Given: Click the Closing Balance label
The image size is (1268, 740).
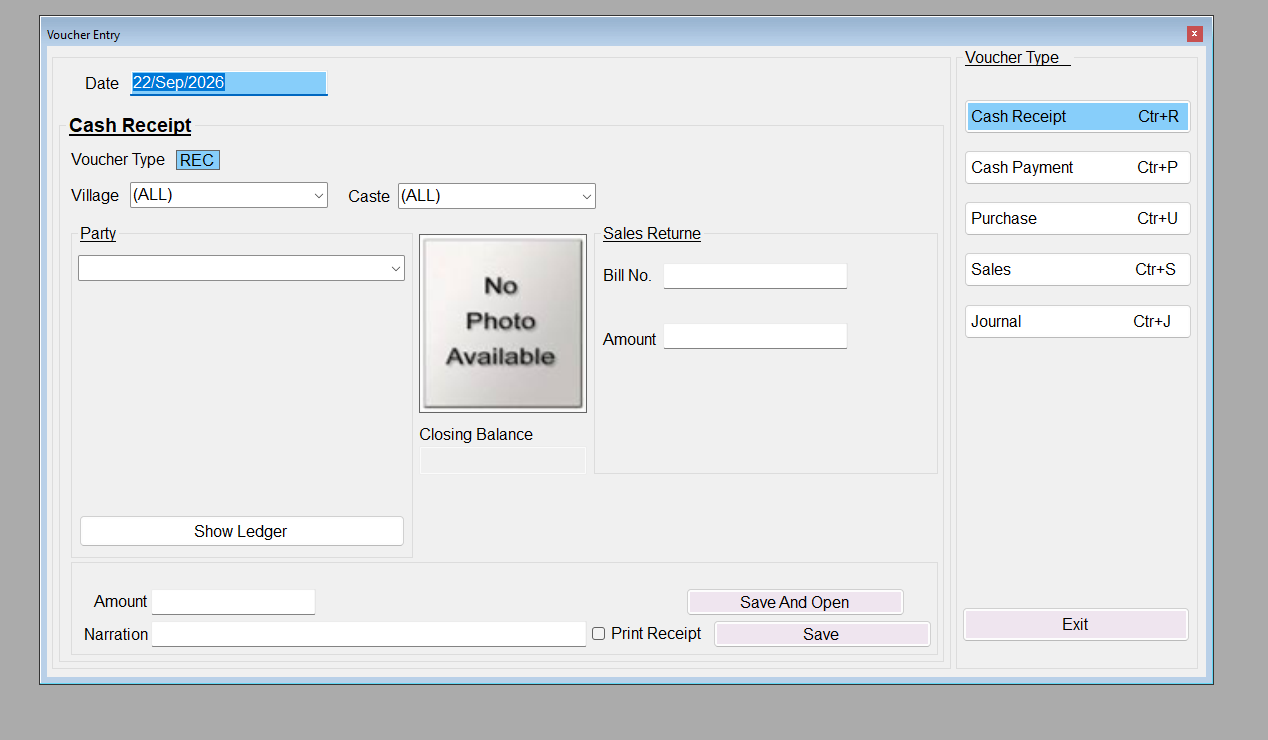Looking at the screenshot, I should click(x=476, y=435).
